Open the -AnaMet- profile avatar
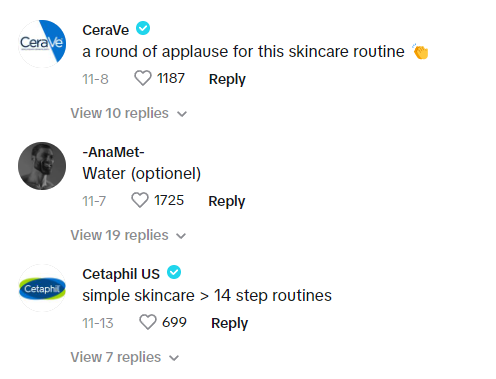 coord(42,166)
